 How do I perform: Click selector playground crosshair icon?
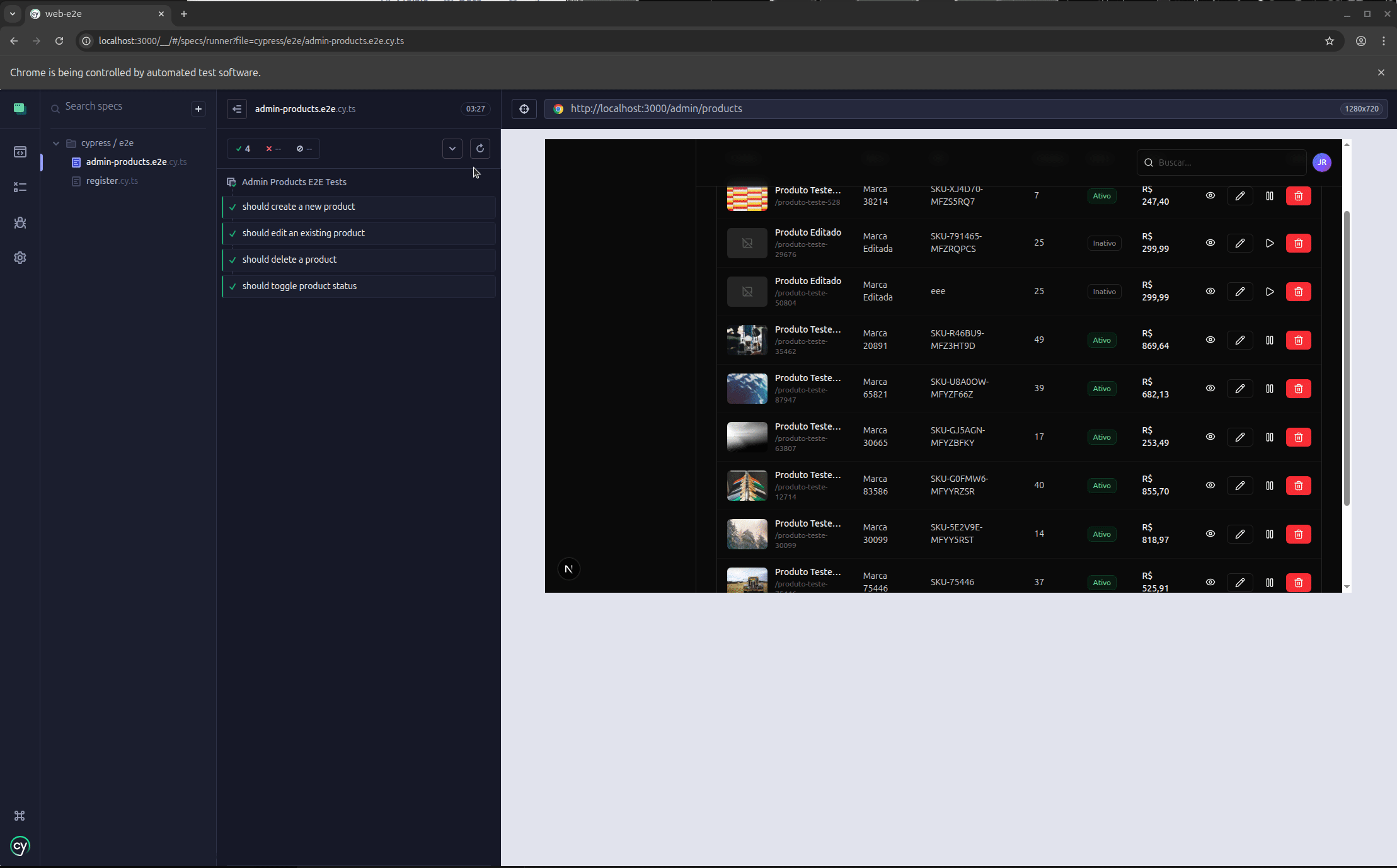click(x=524, y=109)
